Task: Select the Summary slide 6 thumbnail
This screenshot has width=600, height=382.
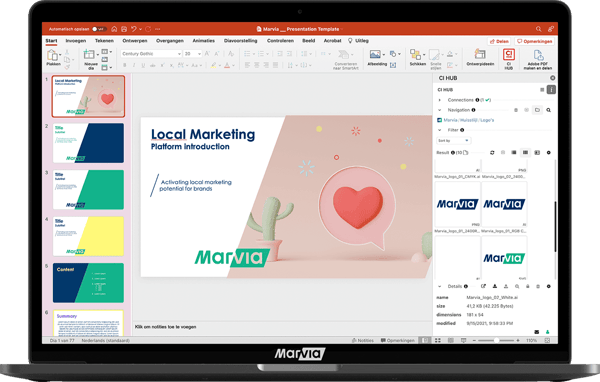Action: [88, 323]
